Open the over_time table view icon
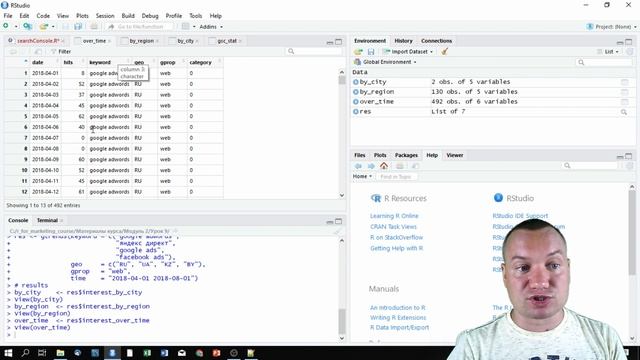 point(624,102)
